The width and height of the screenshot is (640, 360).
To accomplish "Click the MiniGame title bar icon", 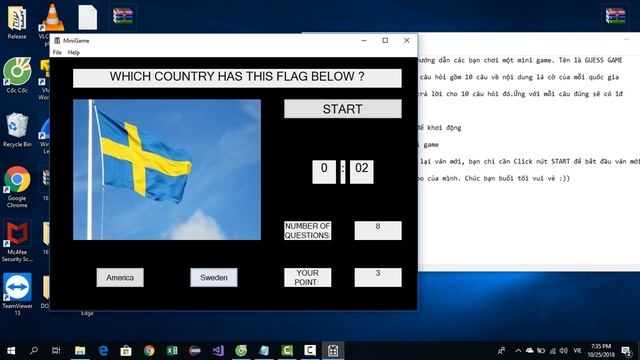I will click(57, 40).
